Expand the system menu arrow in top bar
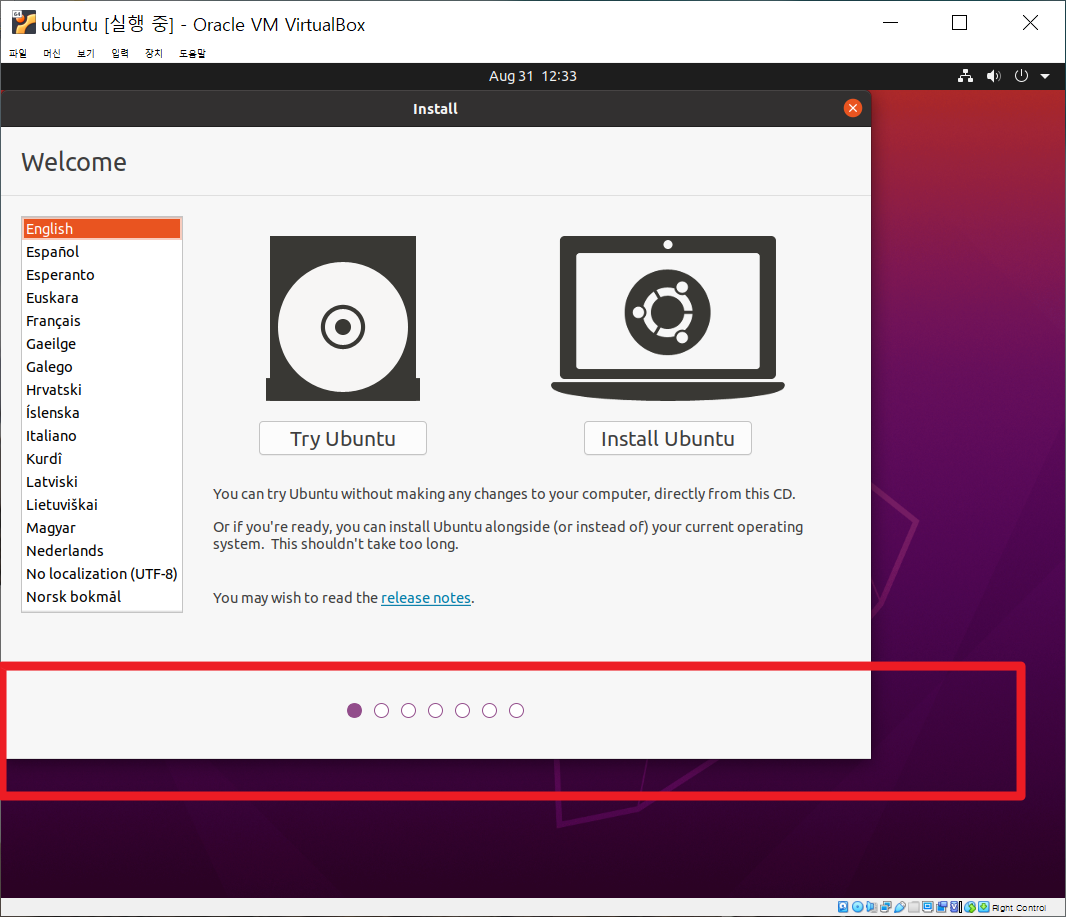The width and height of the screenshot is (1066, 917). click(1045, 76)
